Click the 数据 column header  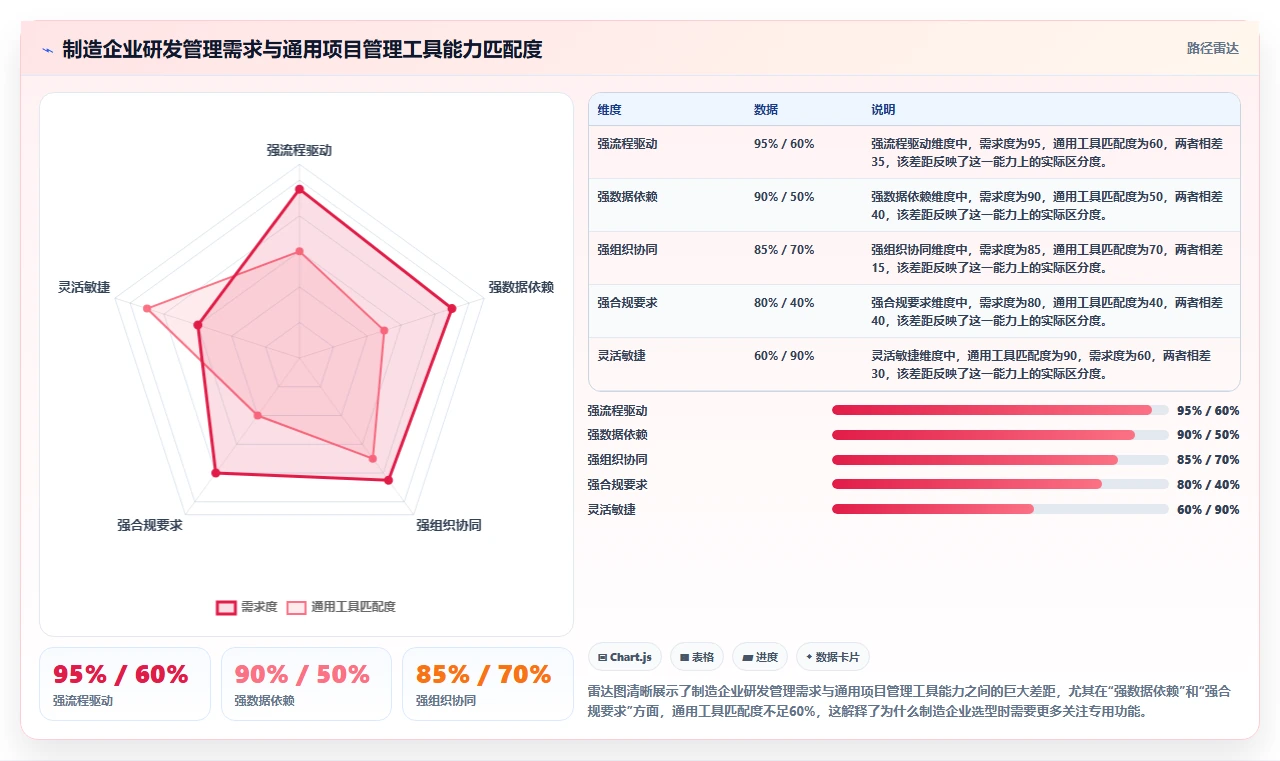tap(766, 109)
